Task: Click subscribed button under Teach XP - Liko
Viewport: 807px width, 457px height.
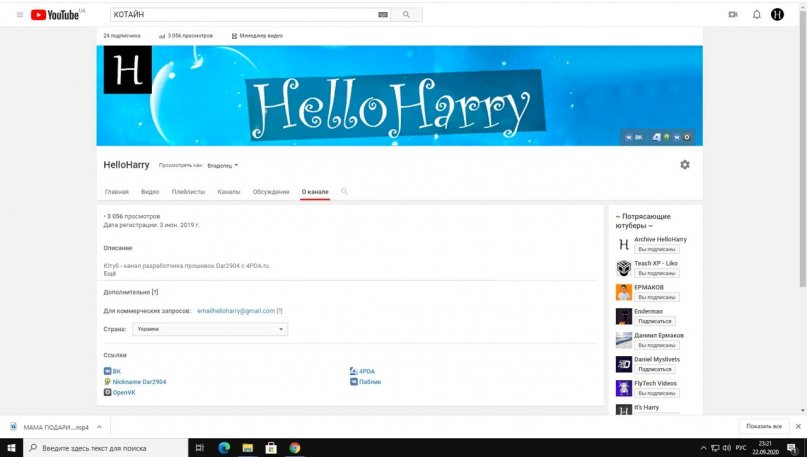Action: tap(656, 273)
